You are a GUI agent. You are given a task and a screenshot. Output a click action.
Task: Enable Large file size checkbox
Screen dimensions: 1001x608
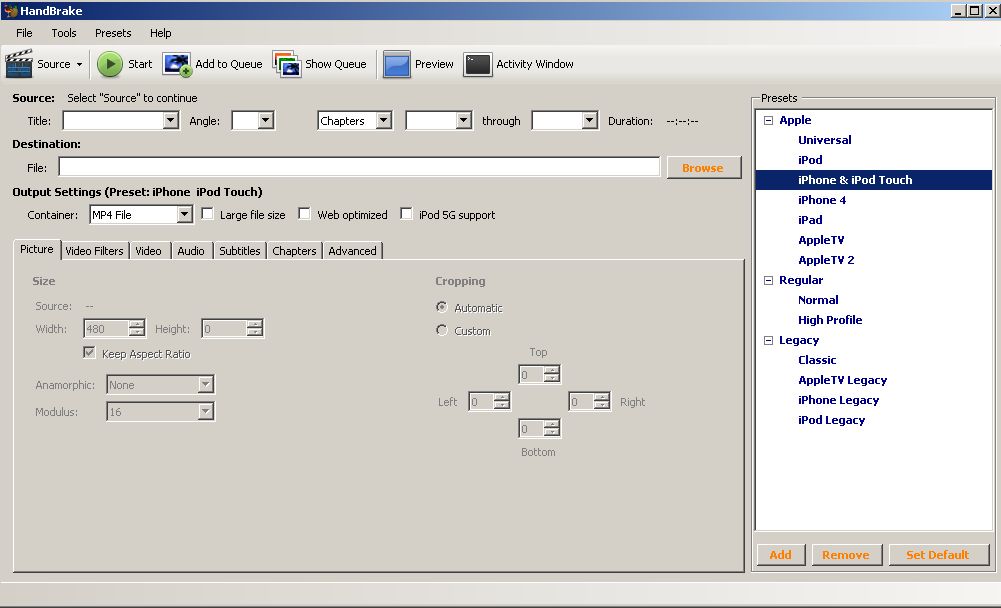tap(207, 214)
